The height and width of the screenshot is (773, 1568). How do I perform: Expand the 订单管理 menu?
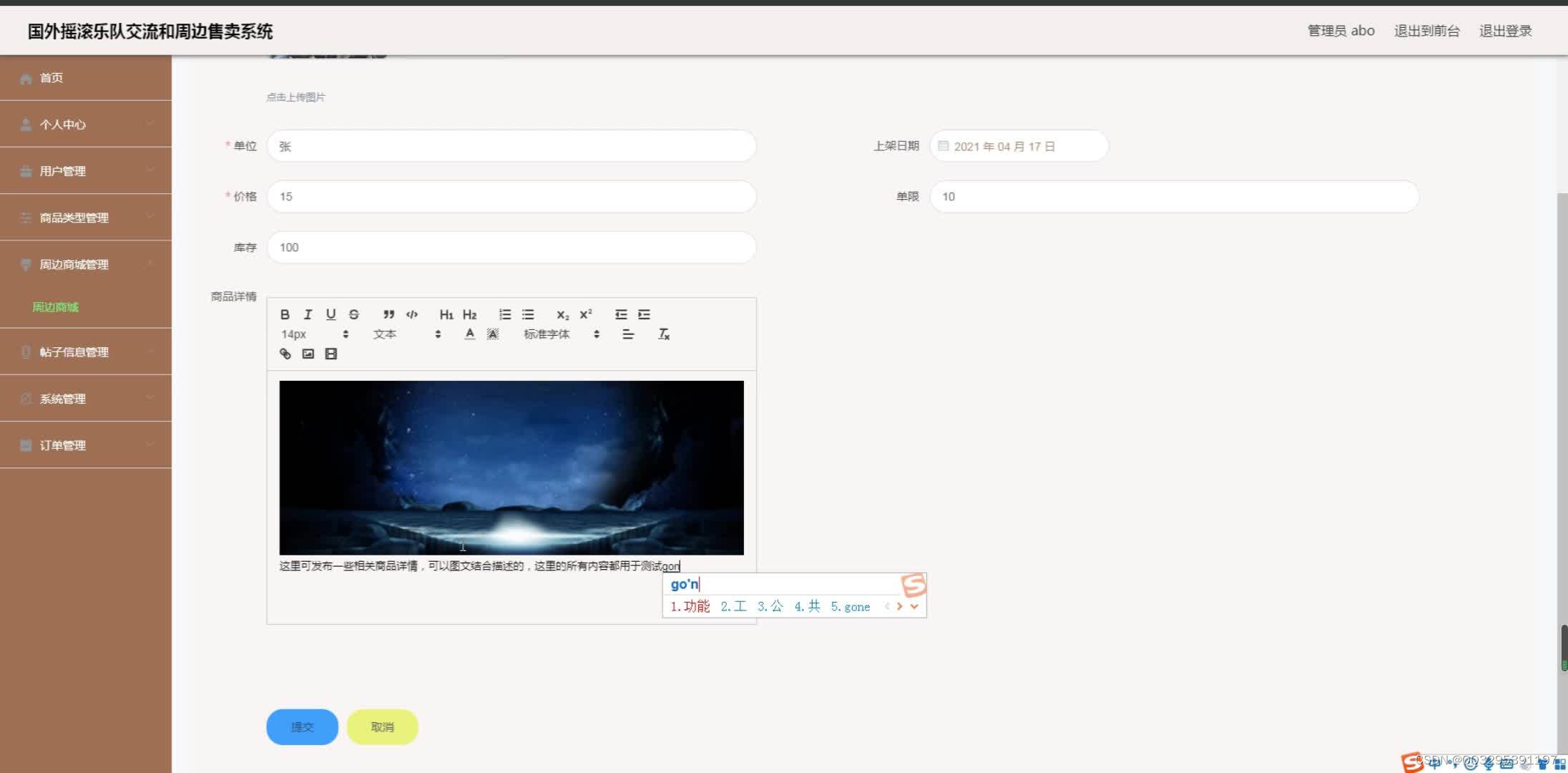pos(86,445)
